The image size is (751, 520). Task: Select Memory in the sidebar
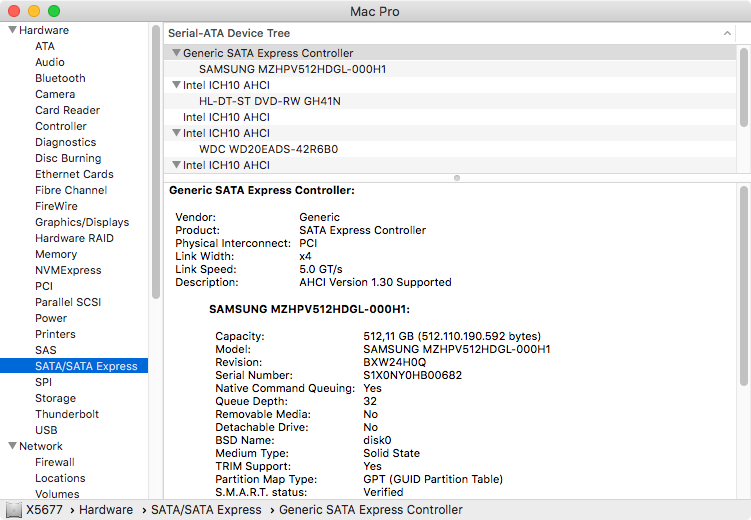(x=56, y=254)
